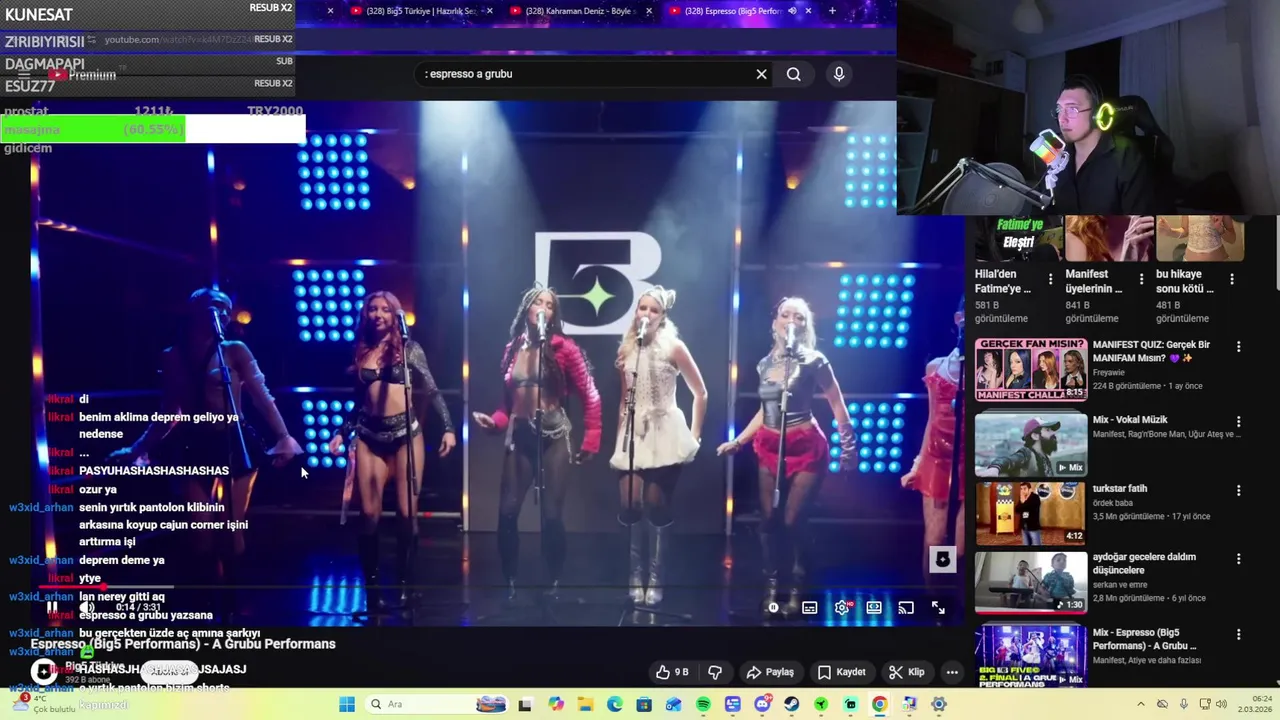Open Big5 Türkiye channel avatar
Image resolution: width=1280 pixels, height=720 pixels.
tap(43, 672)
